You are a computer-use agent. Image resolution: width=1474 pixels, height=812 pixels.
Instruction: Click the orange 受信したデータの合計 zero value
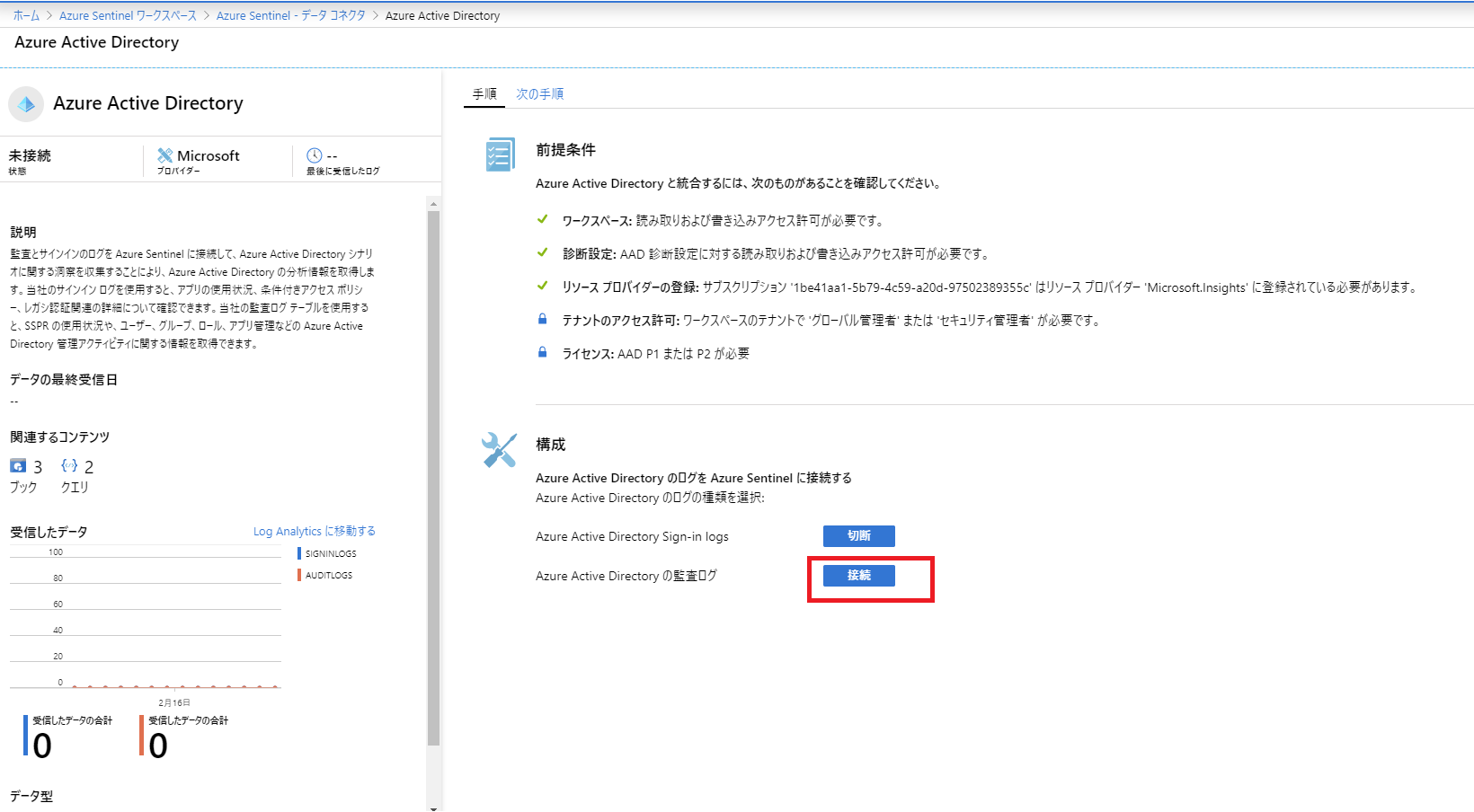[158, 746]
